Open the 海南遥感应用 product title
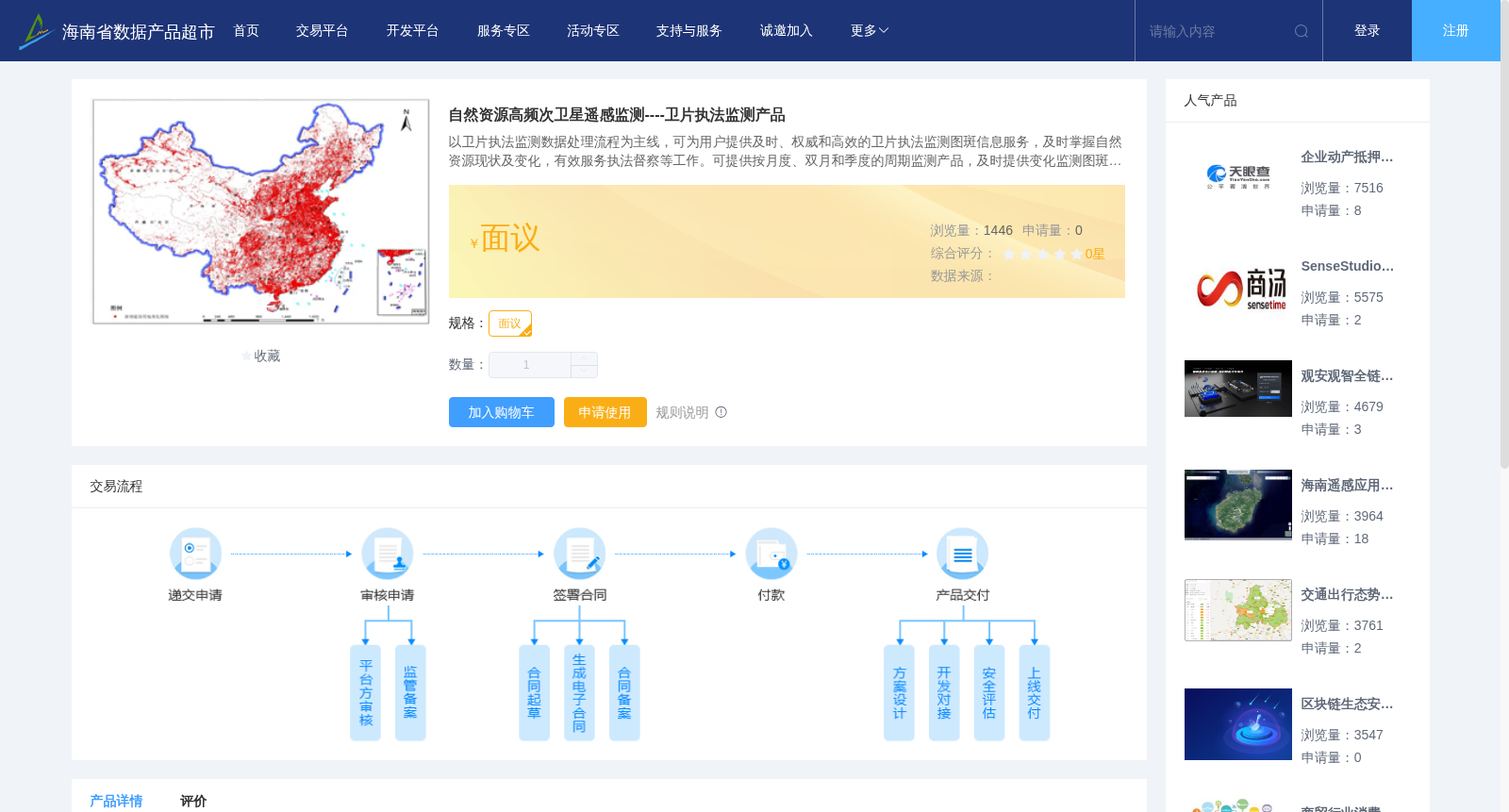Image resolution: width=1509 pixels, height=812 pixels. pos(1347,486)
